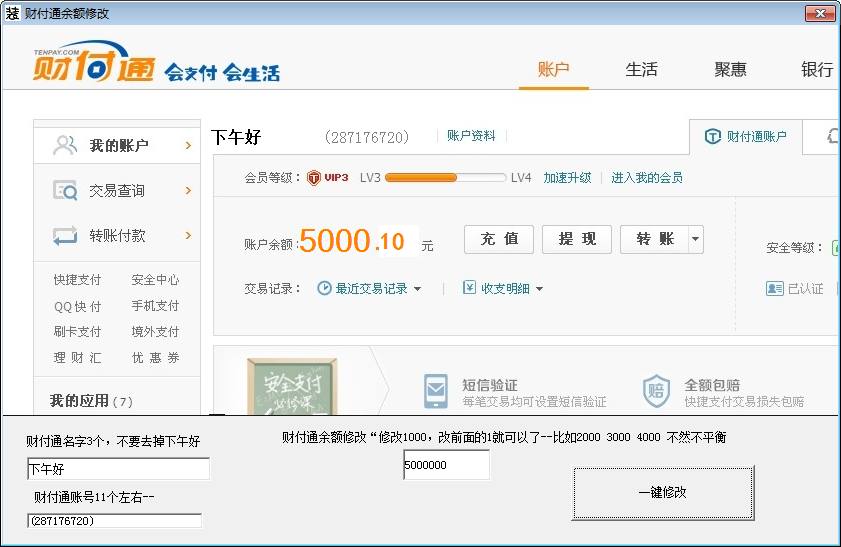The height and width of the screenshot is (547, 841).
Task: Click the 一键修改 button
Action: [663, 492]
